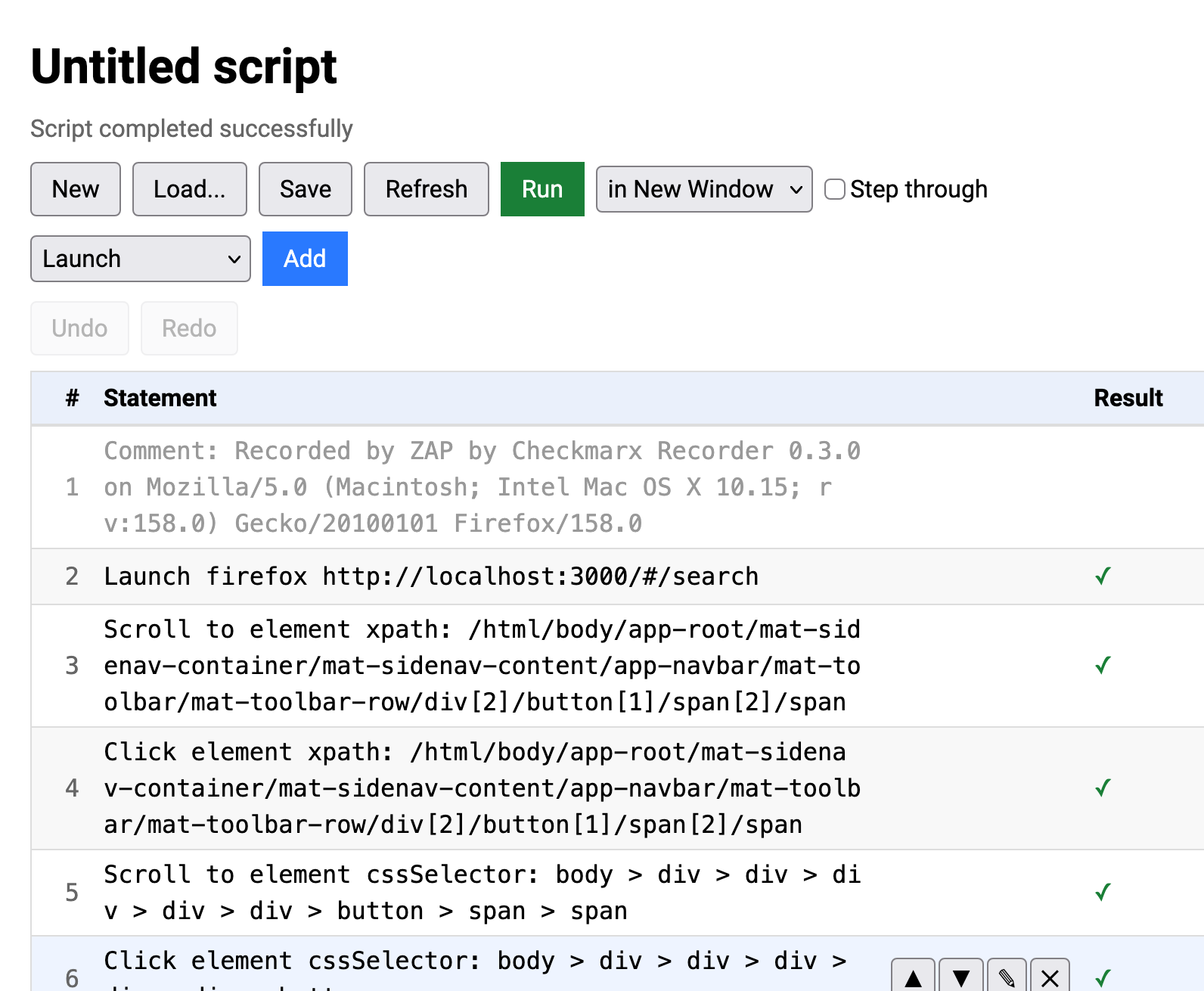Delete statement 6 with the X icon
Image resolution: width=1204 pixels, height=991 pixels.
pyautogui.click(x=1050, y=977)
